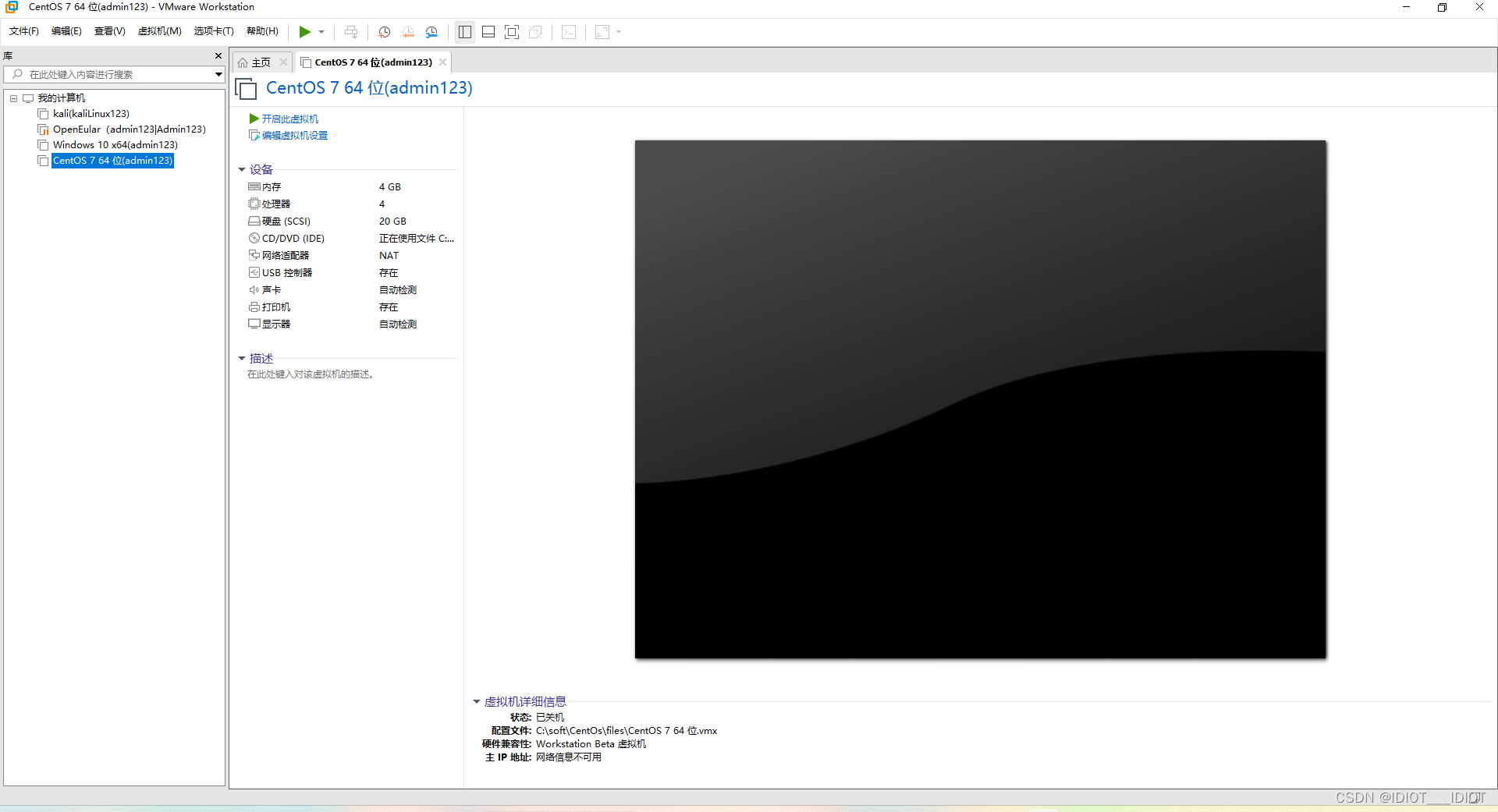Viewport: 1498px width, 812px height.
Task: Open the stretch display dropdown arrow
Action: [x=619, y=32]
